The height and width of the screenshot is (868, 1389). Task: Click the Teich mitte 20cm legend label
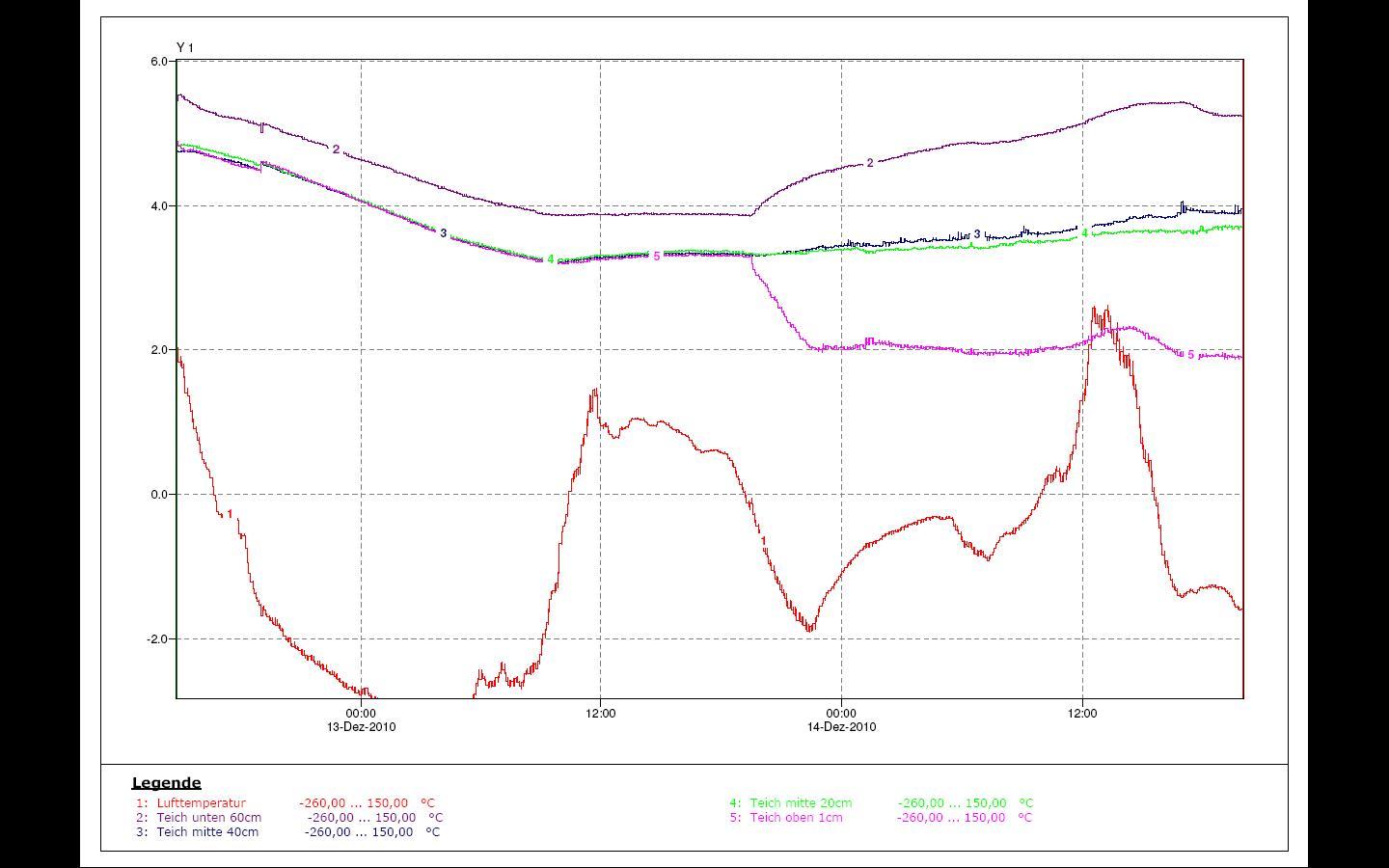pos(801,802)
